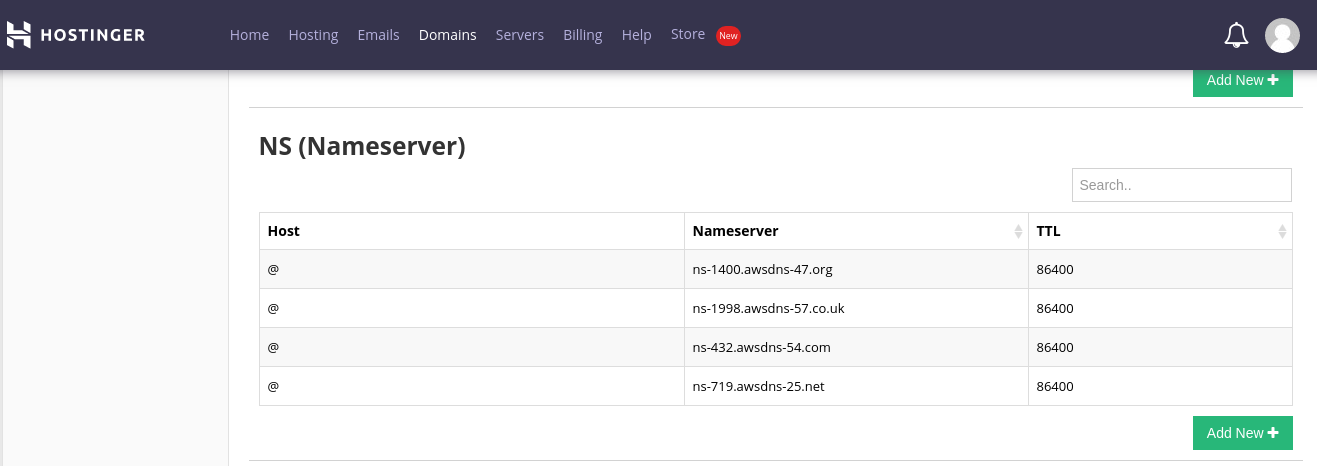Open the Billing section

click(x=582, y=35)
